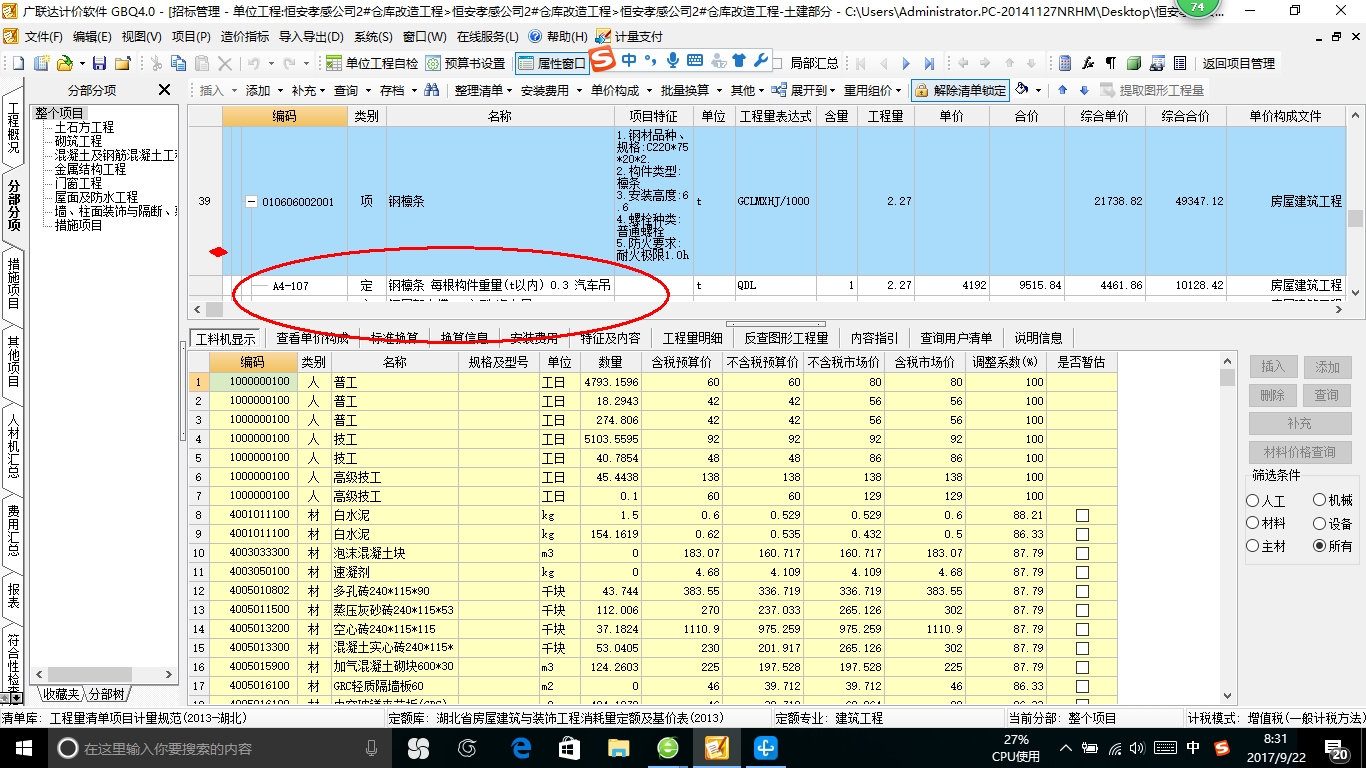Click the fx formula icon
1366x768 pixels.
point(1088,63)
